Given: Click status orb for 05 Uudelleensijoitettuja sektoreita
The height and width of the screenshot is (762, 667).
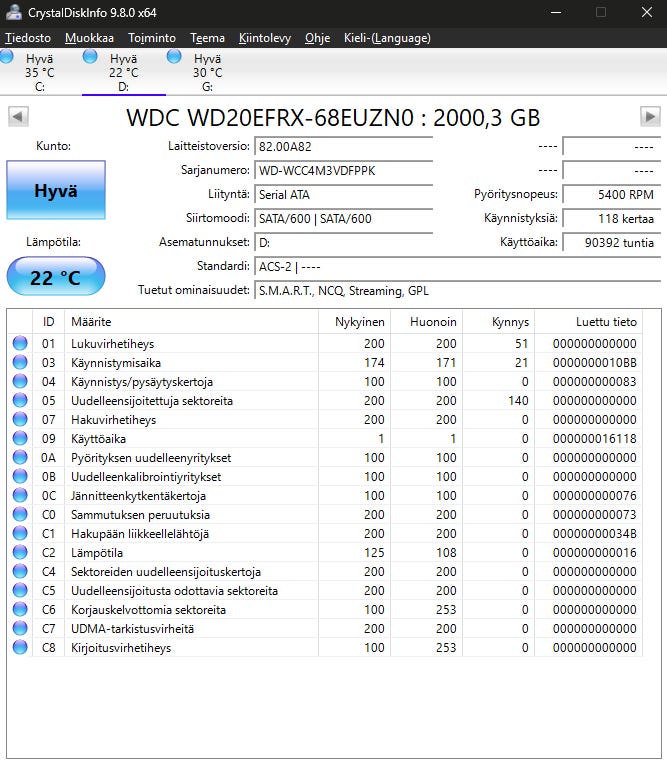Looking at the screenshot, I should coord(20,400).
